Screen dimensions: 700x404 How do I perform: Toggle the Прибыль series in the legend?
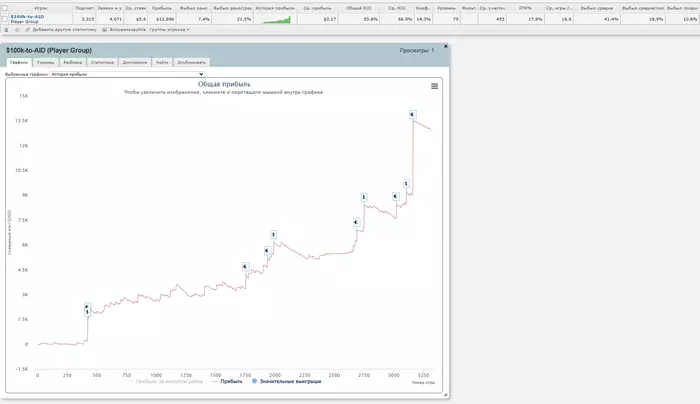227,382
